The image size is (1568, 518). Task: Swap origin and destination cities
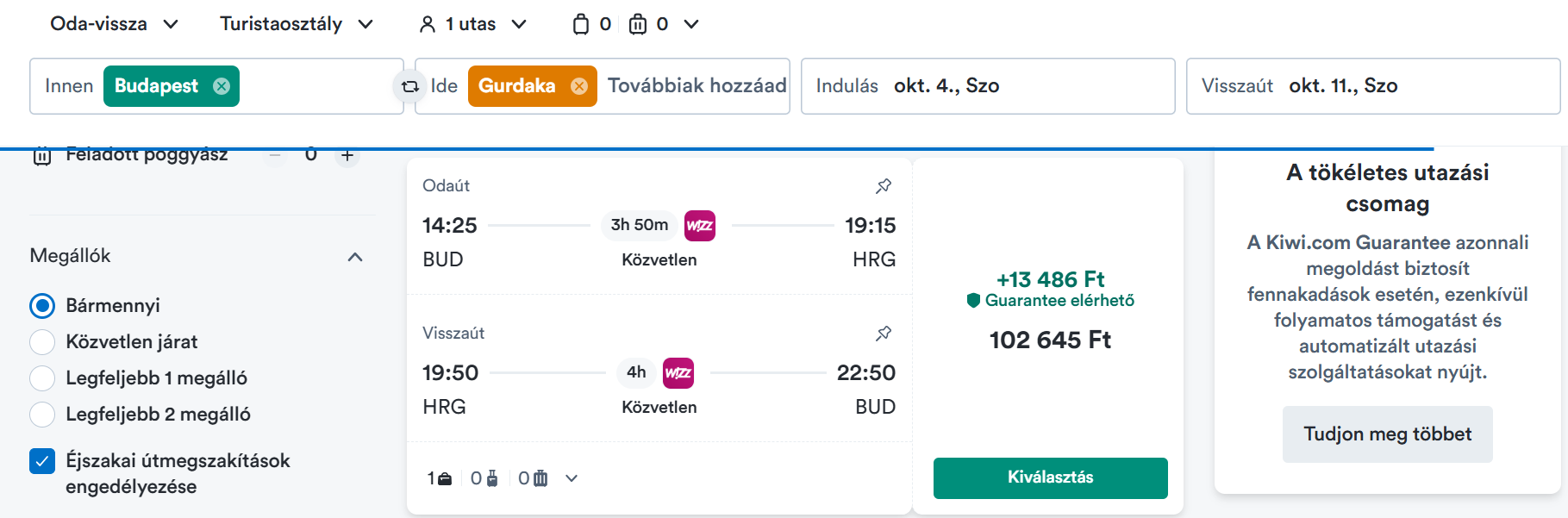pos(410,86)
